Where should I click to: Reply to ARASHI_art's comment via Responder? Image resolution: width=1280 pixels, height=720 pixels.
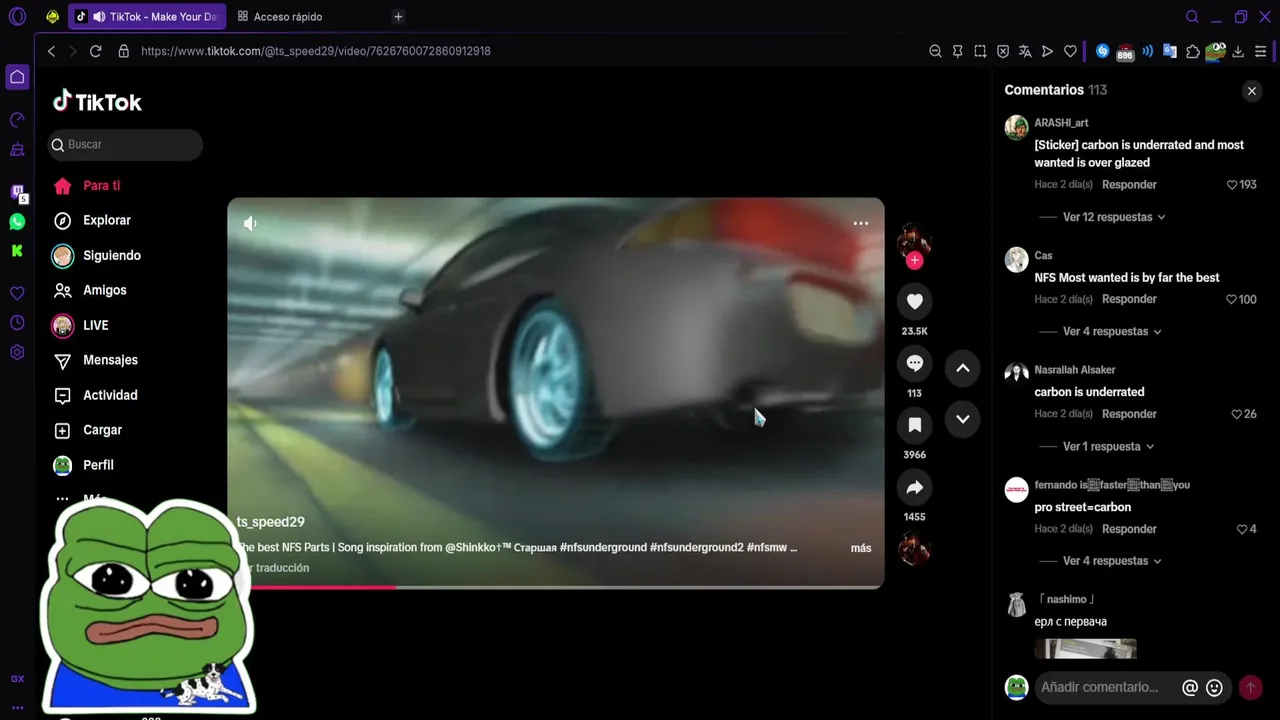pos(1129,185)
